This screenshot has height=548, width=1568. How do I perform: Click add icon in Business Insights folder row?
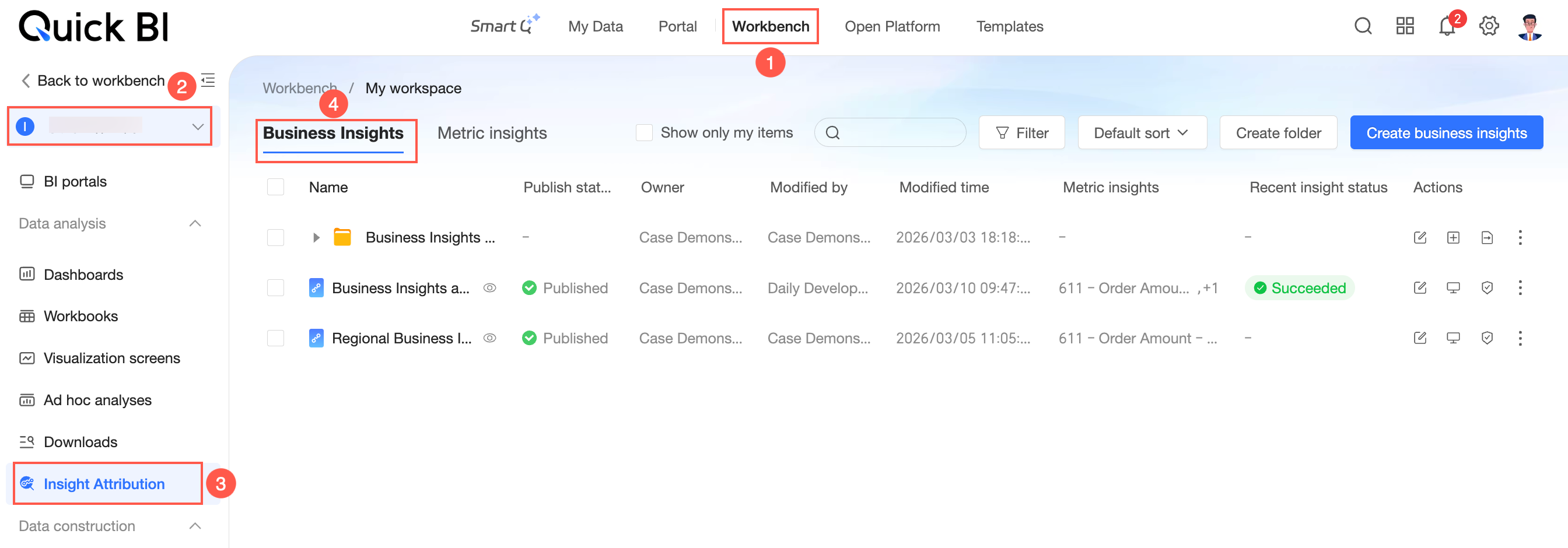[1454, 237]
